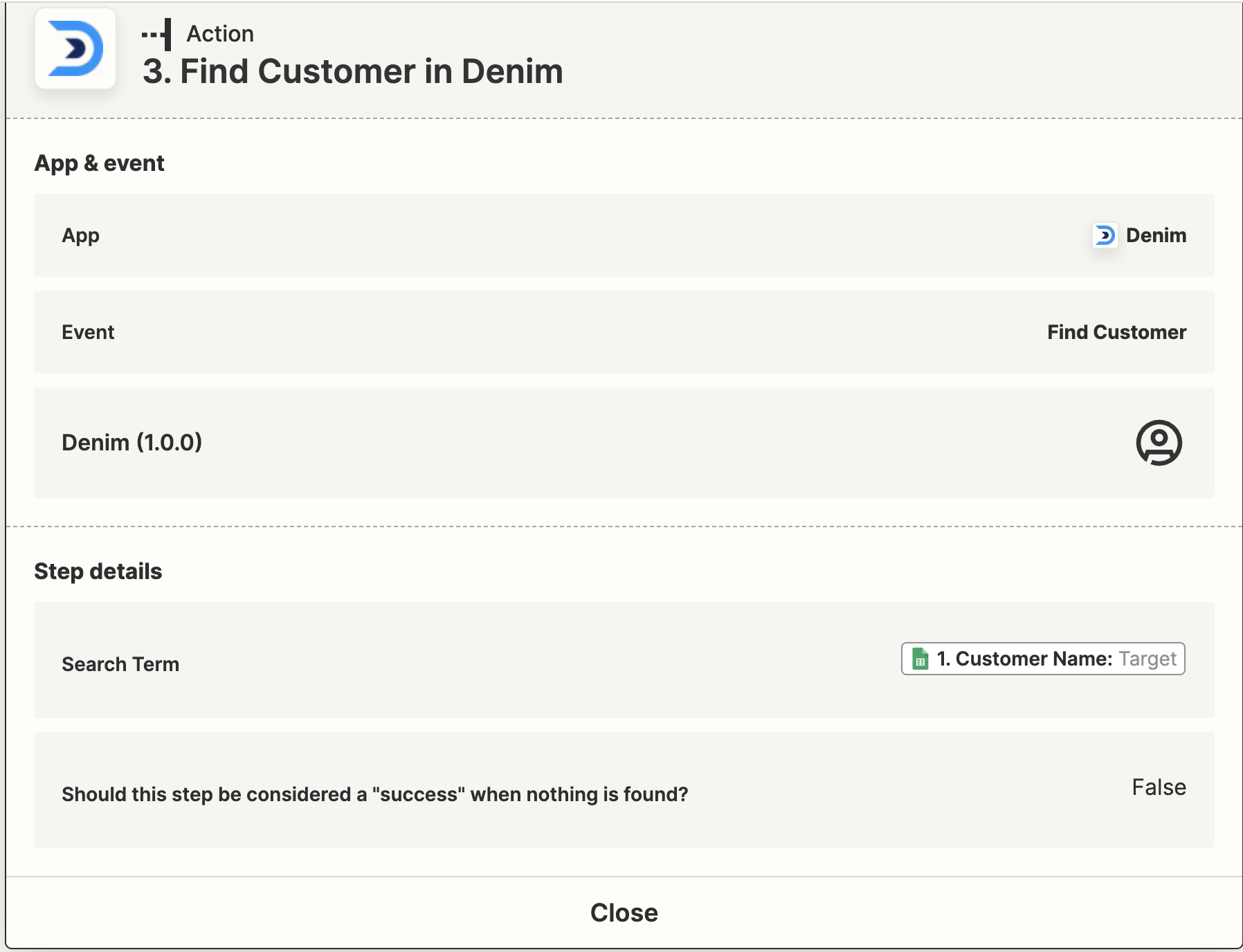Select the Customer Name: Target pill
Image resolution: width=1243 pixels, height=952 pixels.
[x=1043, y=659]
